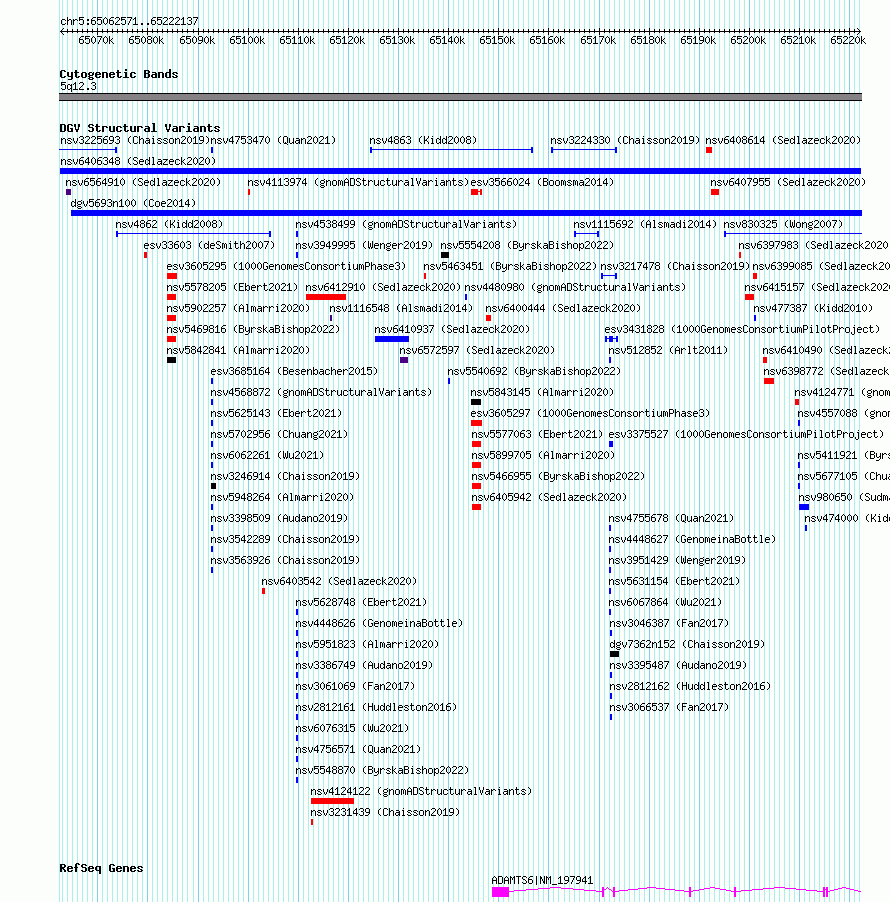Select nsv3231439 (Chaisson2019) label
The width and height of the screenshot is (890, 902).
[385, 813]
